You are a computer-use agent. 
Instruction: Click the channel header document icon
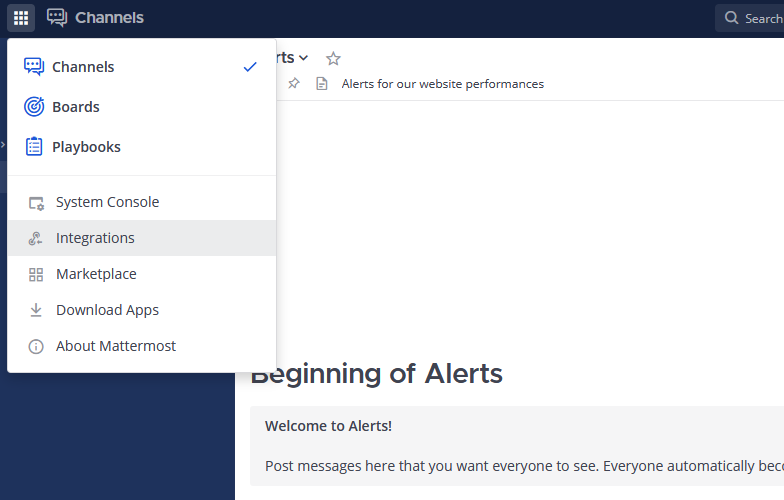(322, 84)
